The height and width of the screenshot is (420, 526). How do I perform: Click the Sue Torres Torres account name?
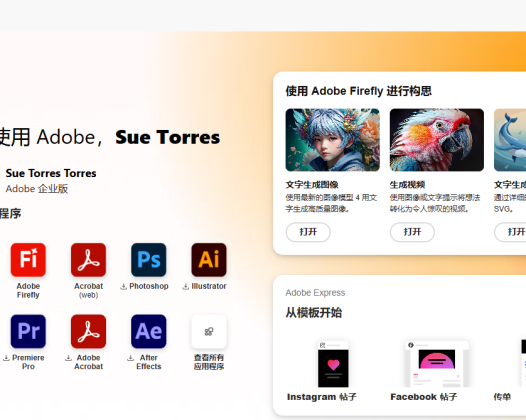coord(51,173)
